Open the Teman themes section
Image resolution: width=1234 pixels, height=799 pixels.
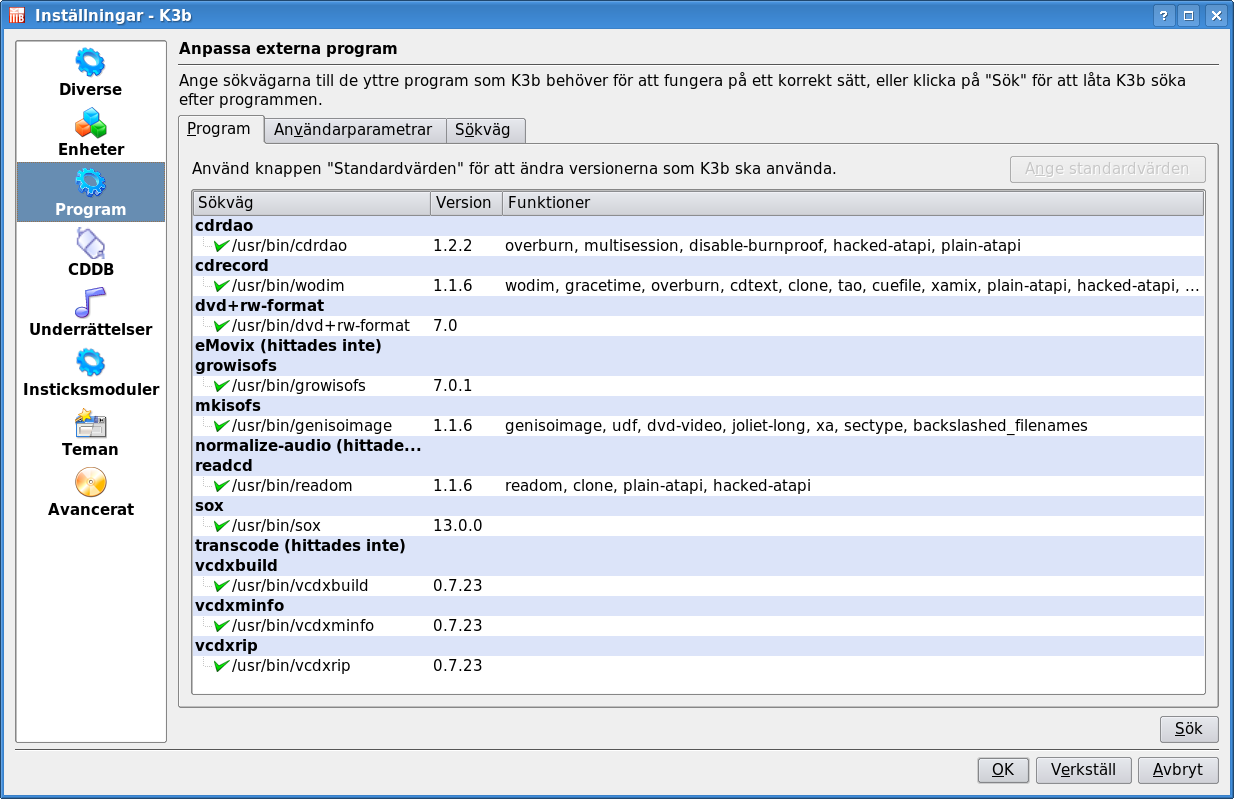[x=90, y=432]
